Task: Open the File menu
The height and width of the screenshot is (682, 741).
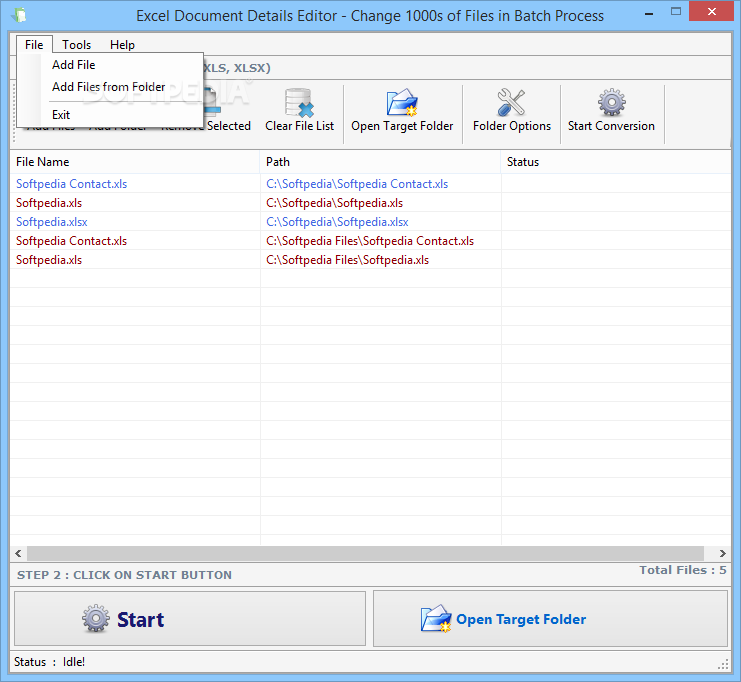Action: pyautogui.click(x=34, y=44)
